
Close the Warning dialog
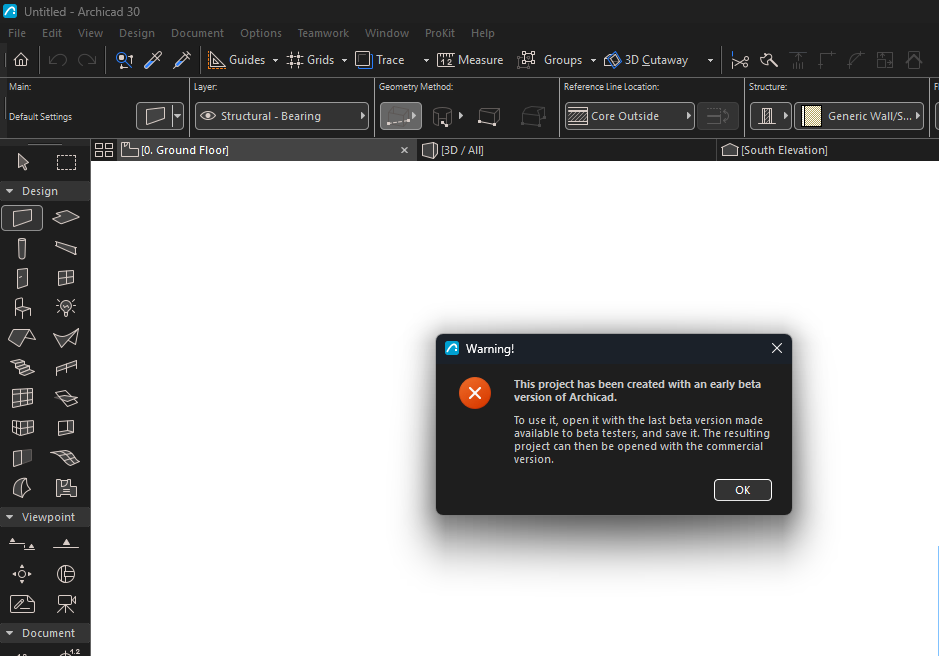click(x=777, y=348)
